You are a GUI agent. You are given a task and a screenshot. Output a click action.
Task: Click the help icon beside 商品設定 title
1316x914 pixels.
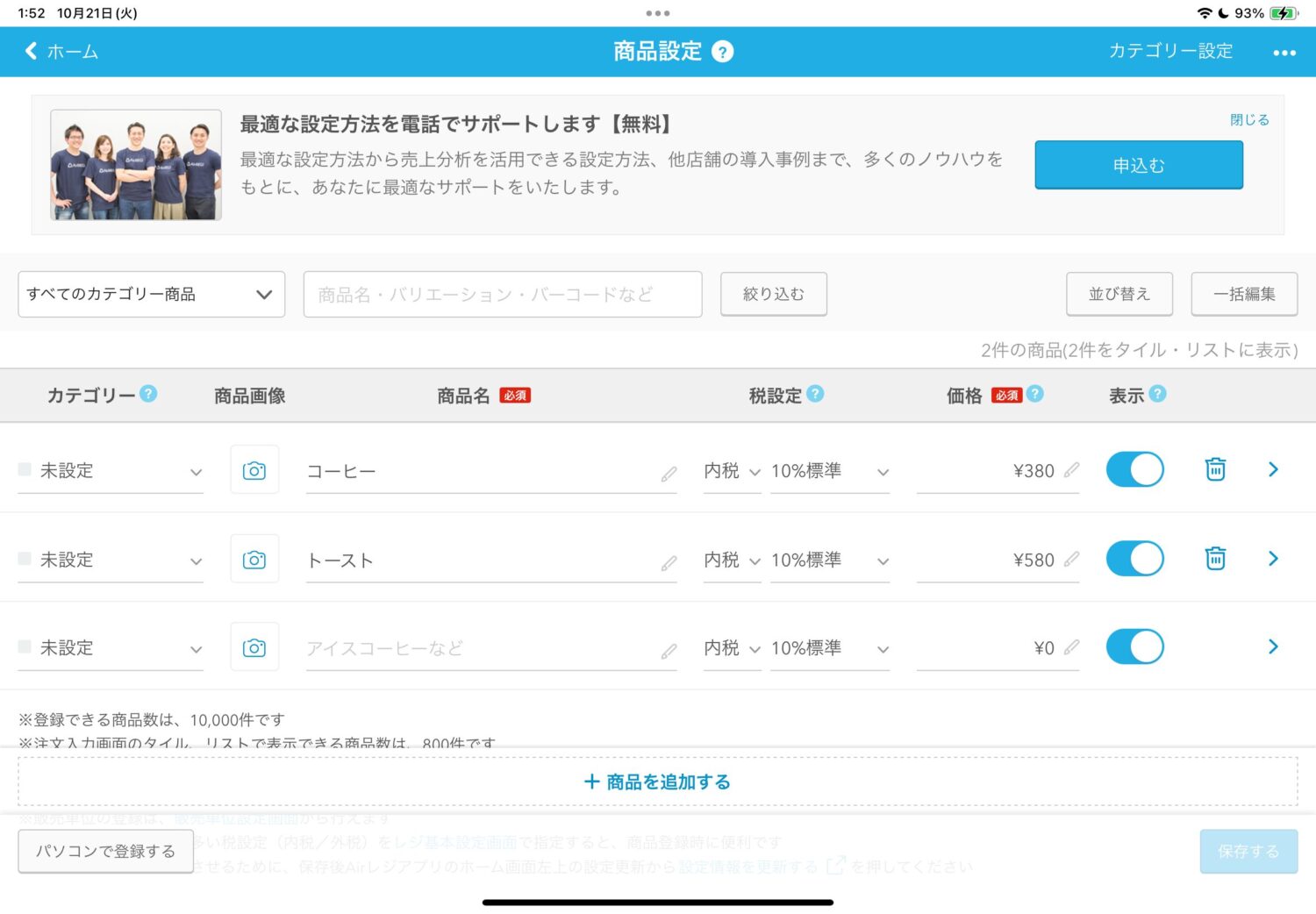coord(722,52)
